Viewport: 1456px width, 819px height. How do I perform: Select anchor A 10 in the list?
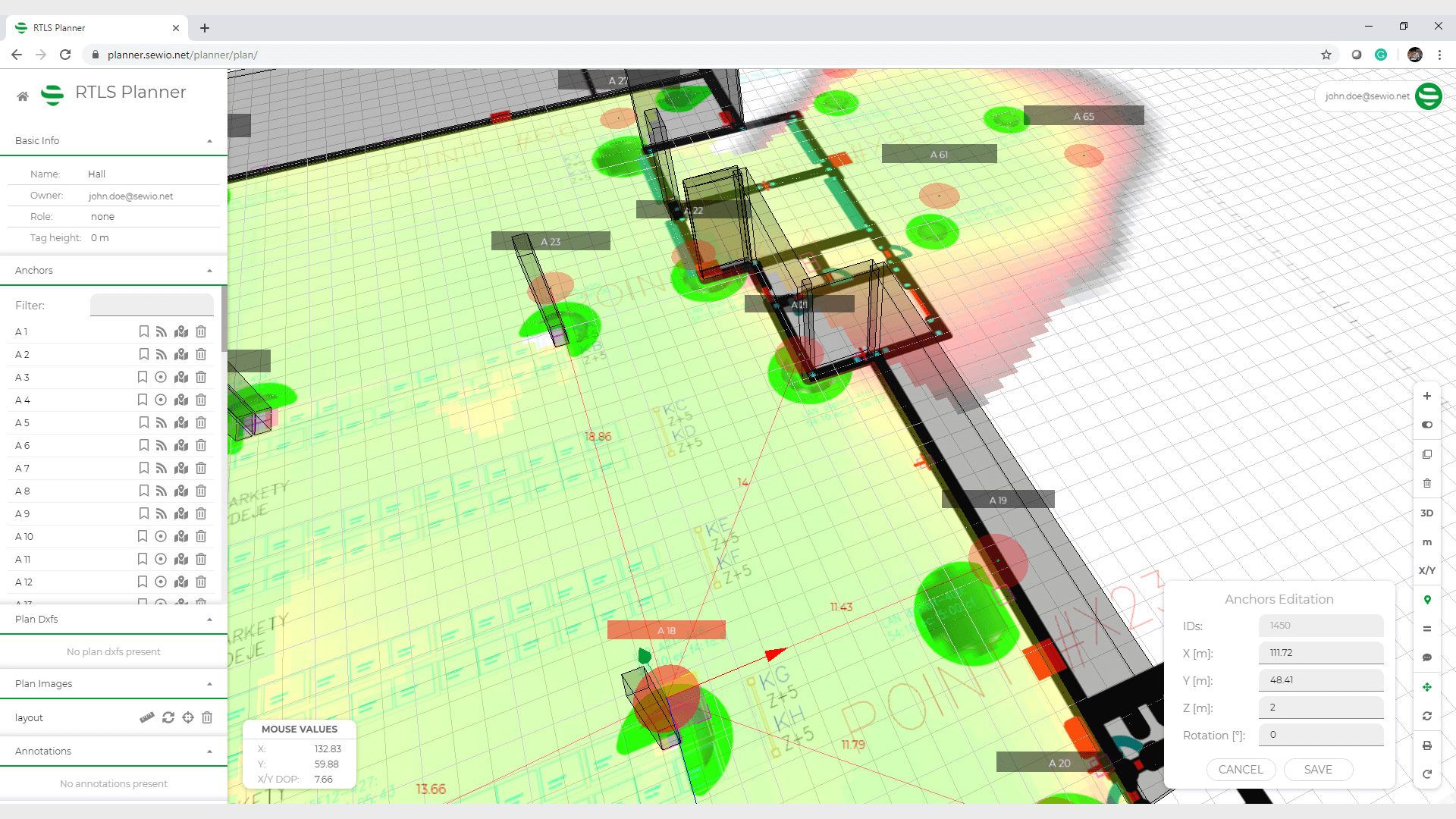[x=24, y=536]
